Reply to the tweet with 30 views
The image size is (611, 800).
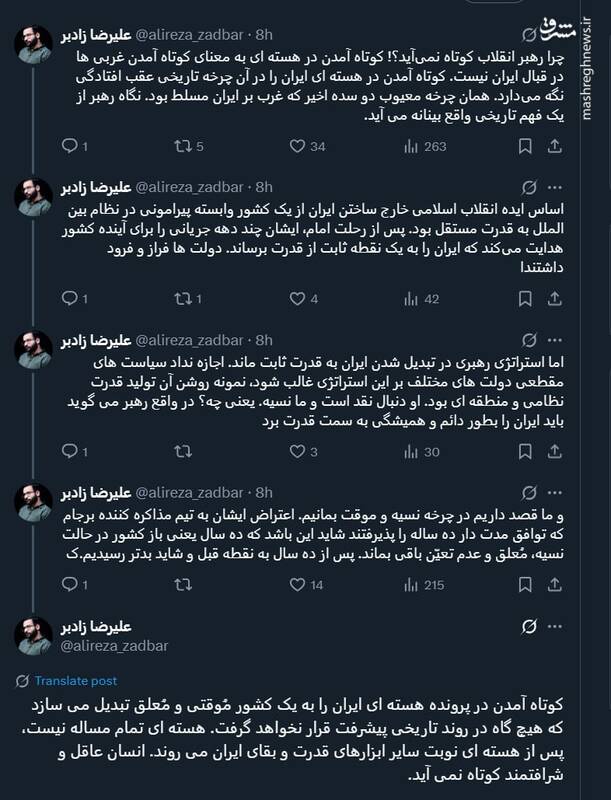[x=70, y=452]
